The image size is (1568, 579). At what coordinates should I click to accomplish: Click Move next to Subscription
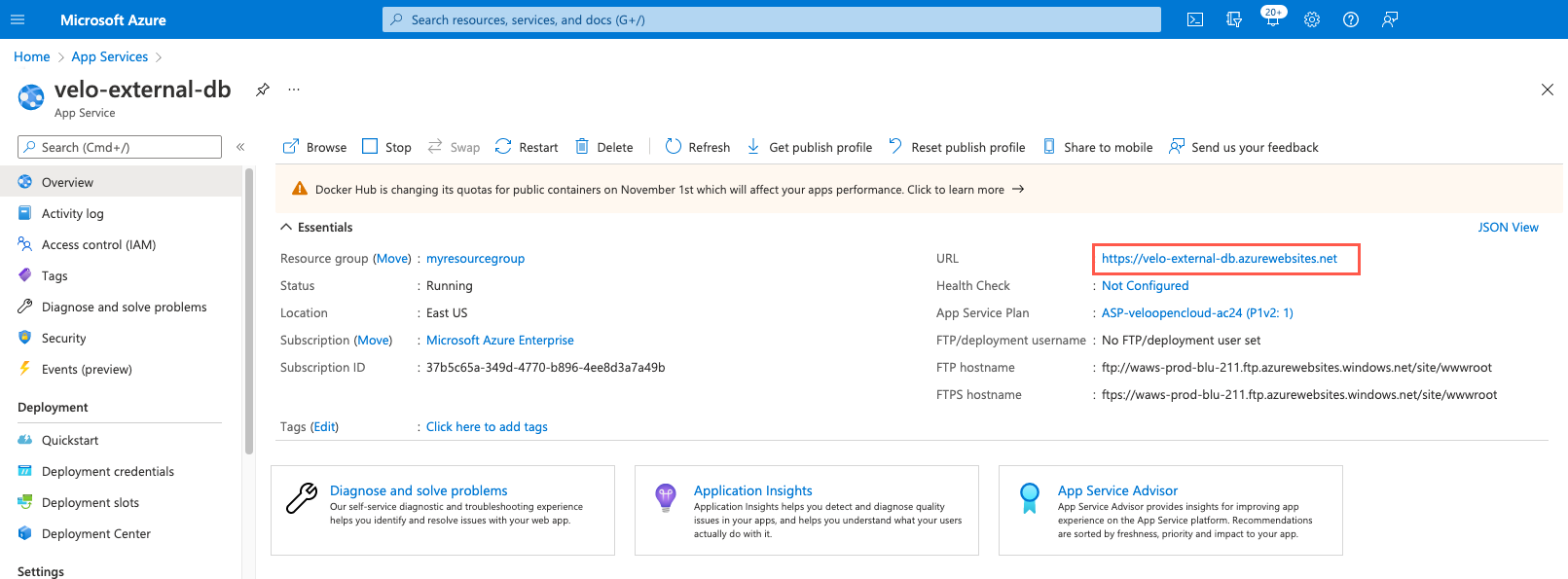(373, 340)
